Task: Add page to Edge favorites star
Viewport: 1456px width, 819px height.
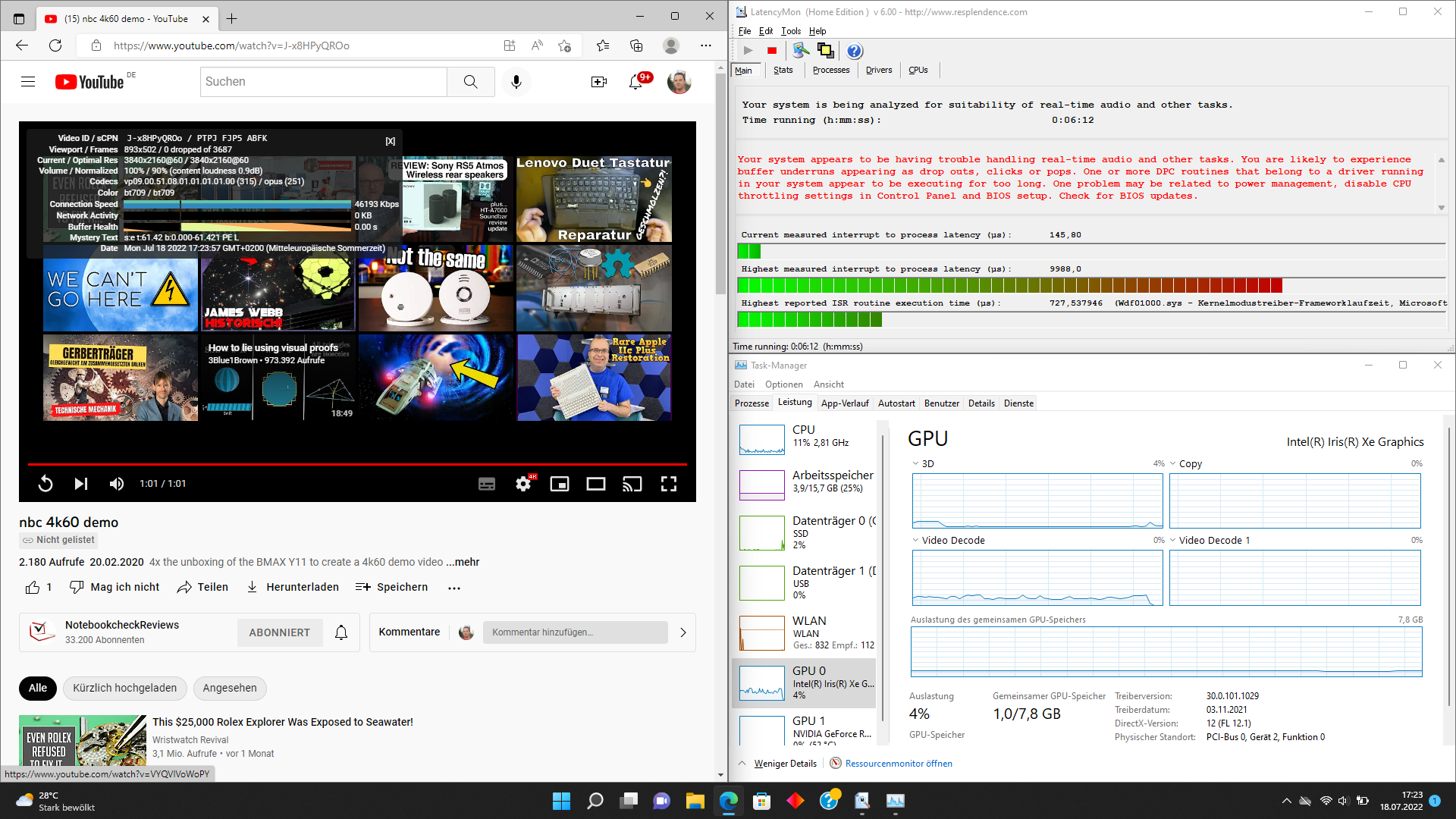Action: point(564,45)
